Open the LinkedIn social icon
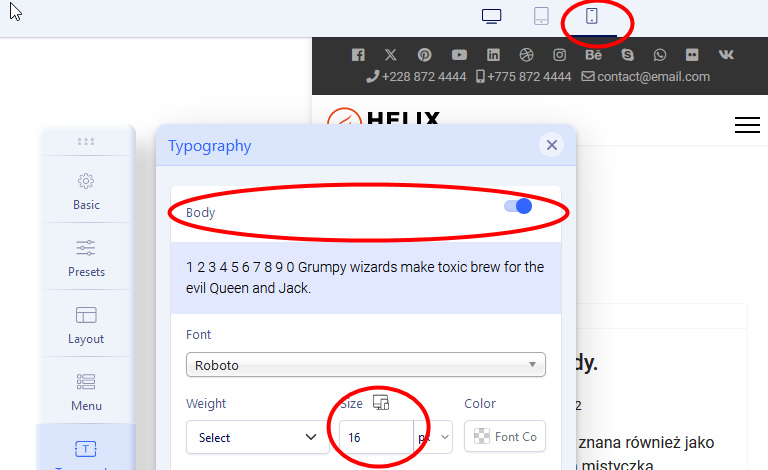Viewport: 768px width, 470px height. [x=493, y=55]
